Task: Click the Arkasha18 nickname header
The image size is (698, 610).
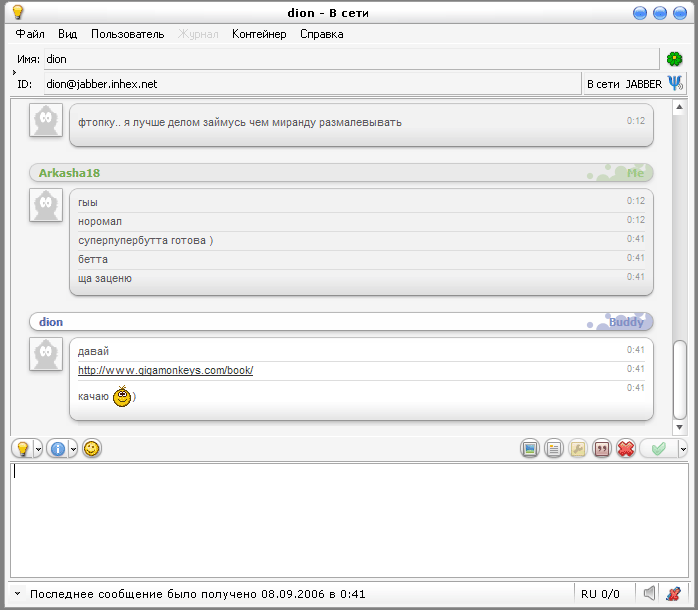Action: point(69,173)
